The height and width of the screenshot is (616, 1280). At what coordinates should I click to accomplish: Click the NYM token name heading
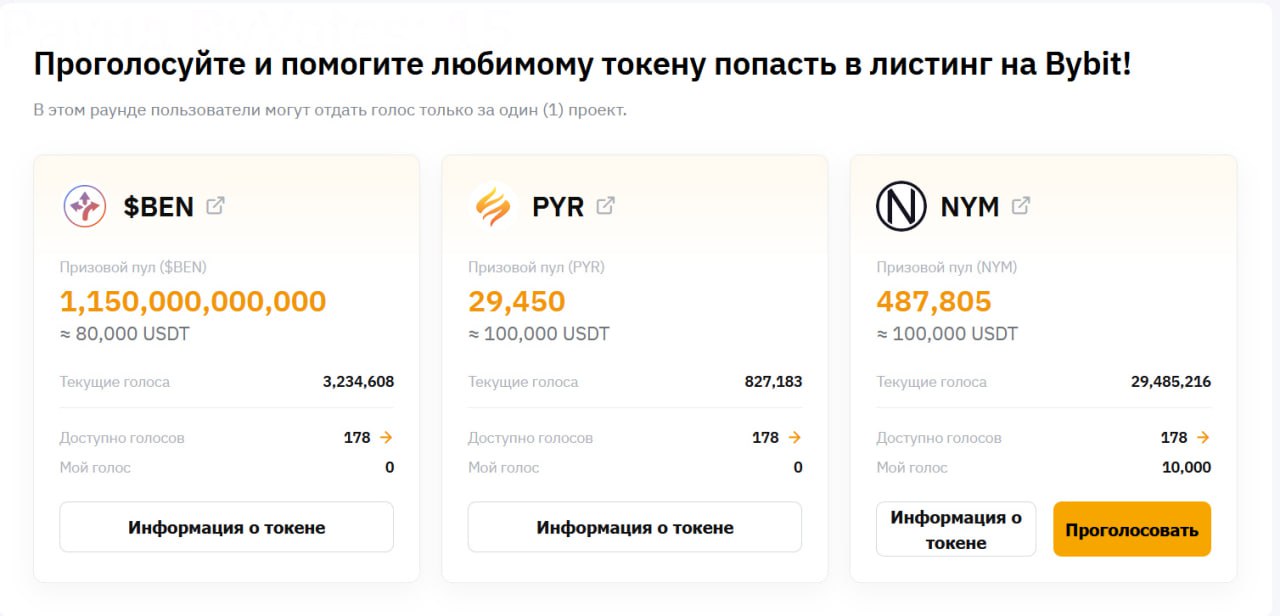(x=970, y=207)
